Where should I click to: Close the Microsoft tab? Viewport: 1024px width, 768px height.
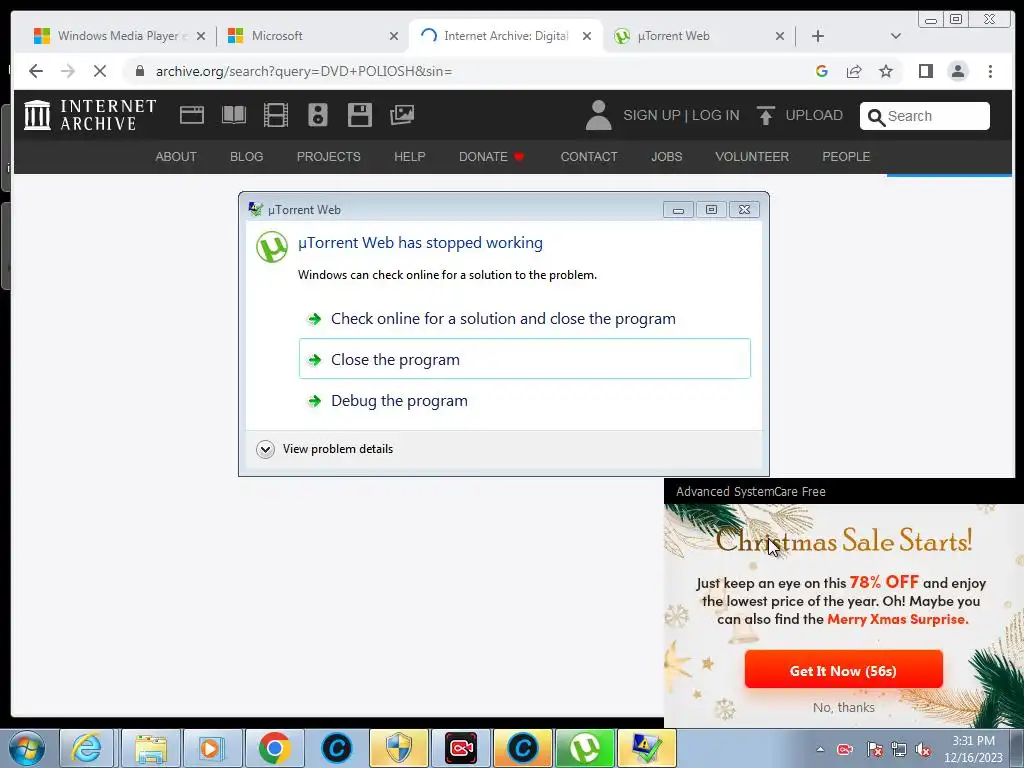point(393,36)
